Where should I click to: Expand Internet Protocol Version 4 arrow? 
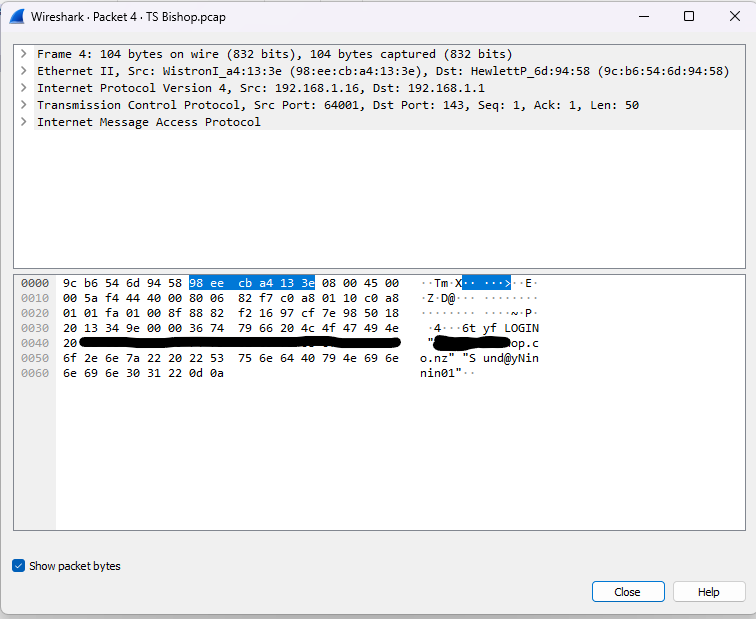tap(23, 88)
